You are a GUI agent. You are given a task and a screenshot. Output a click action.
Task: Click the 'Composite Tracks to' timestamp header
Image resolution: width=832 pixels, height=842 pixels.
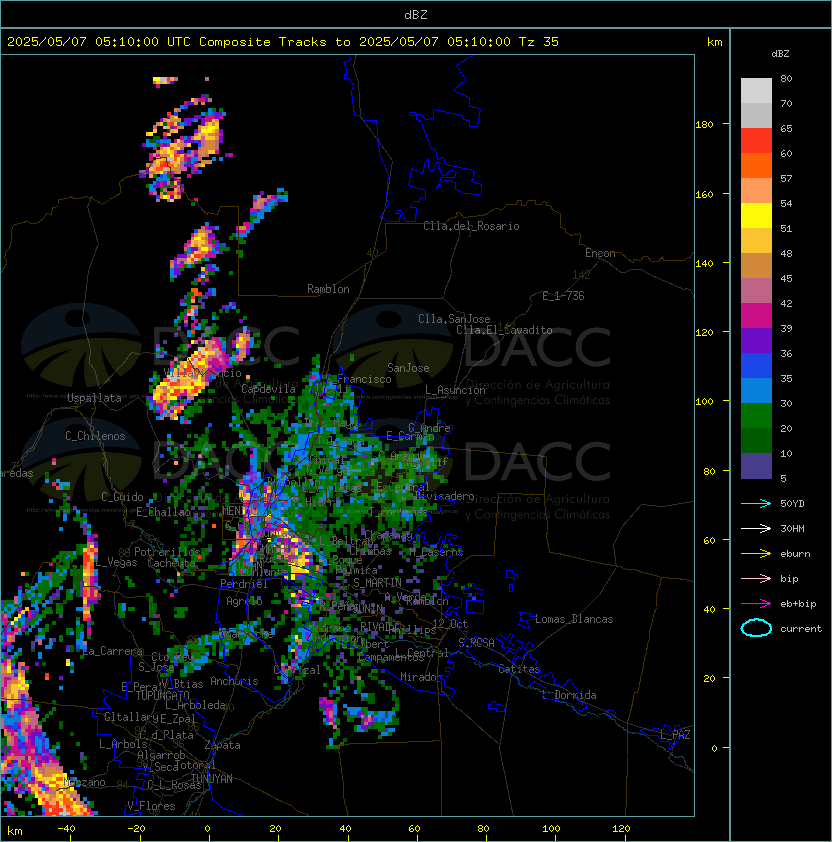click(283, 42)
